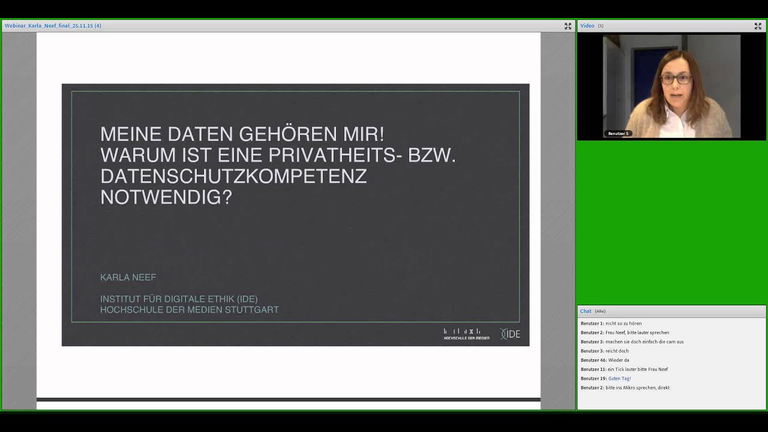Image resolution: width=768 pixels, height=432 pixels.
Task: Click message "ein Tick lauter bitte Frau Neef"
Action: (637, 369)
